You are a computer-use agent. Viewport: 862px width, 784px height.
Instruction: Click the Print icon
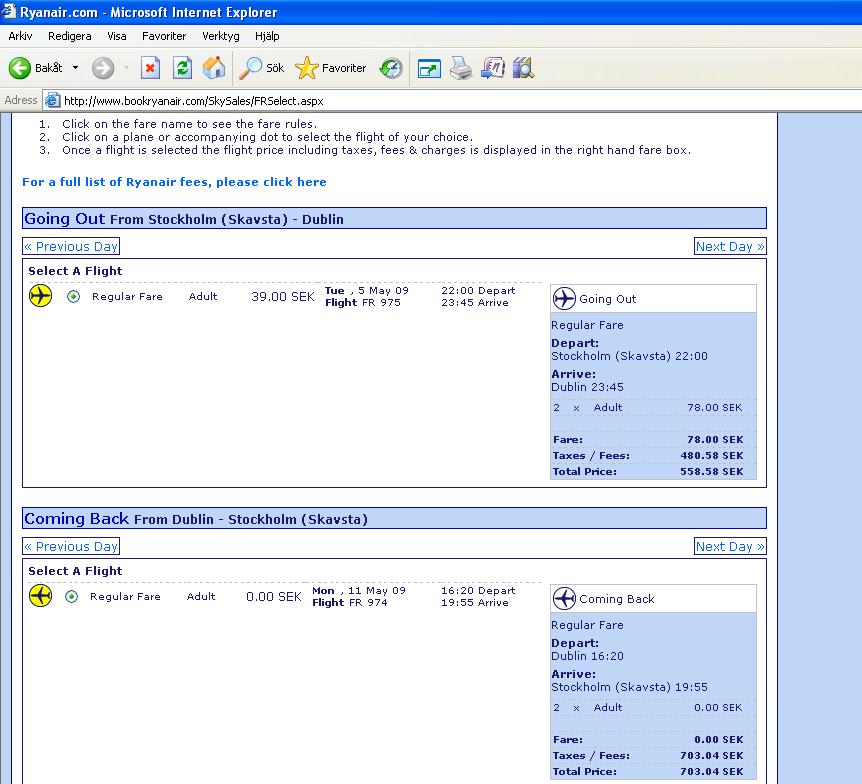461,68
